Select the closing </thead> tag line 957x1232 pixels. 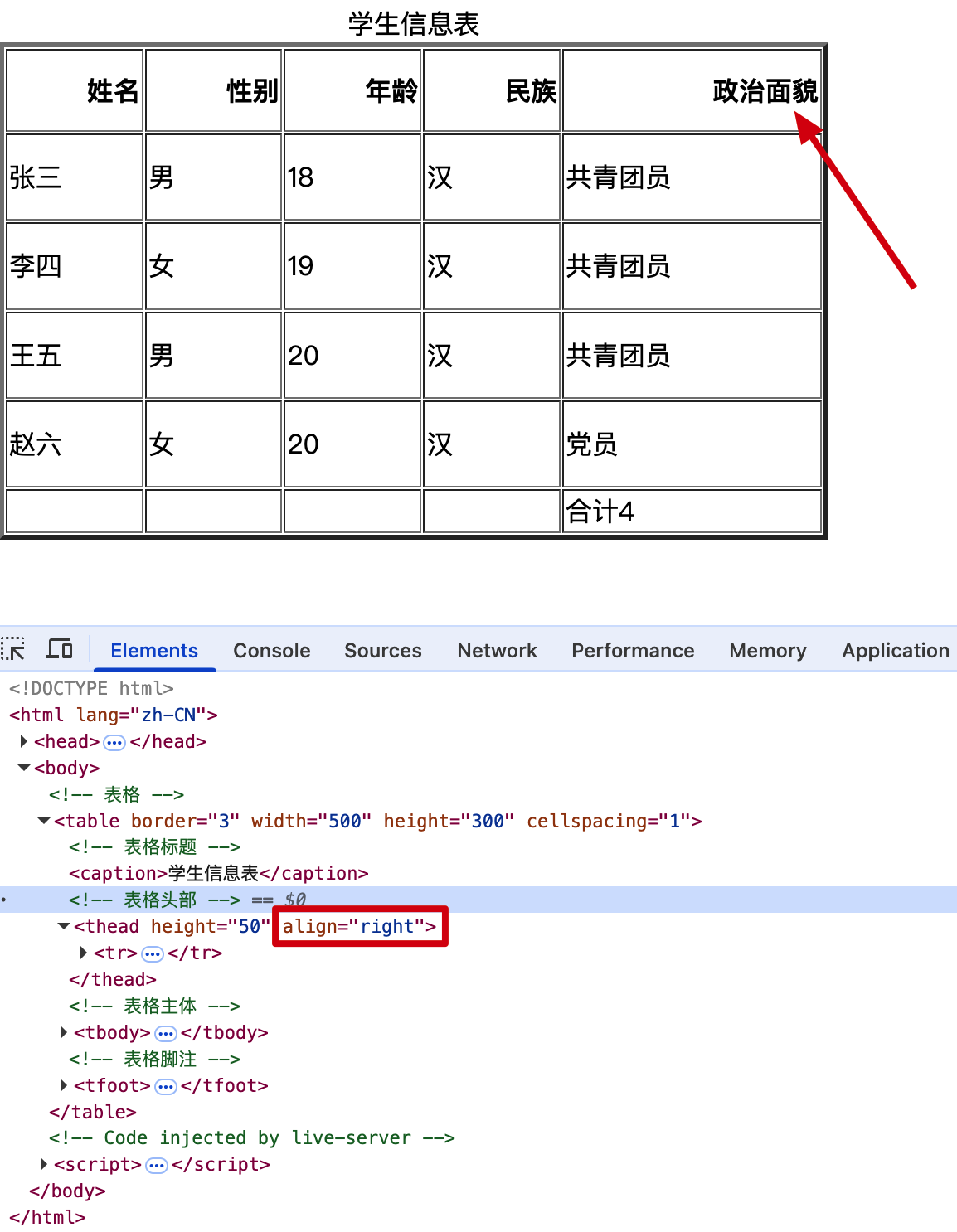[113, 979]
